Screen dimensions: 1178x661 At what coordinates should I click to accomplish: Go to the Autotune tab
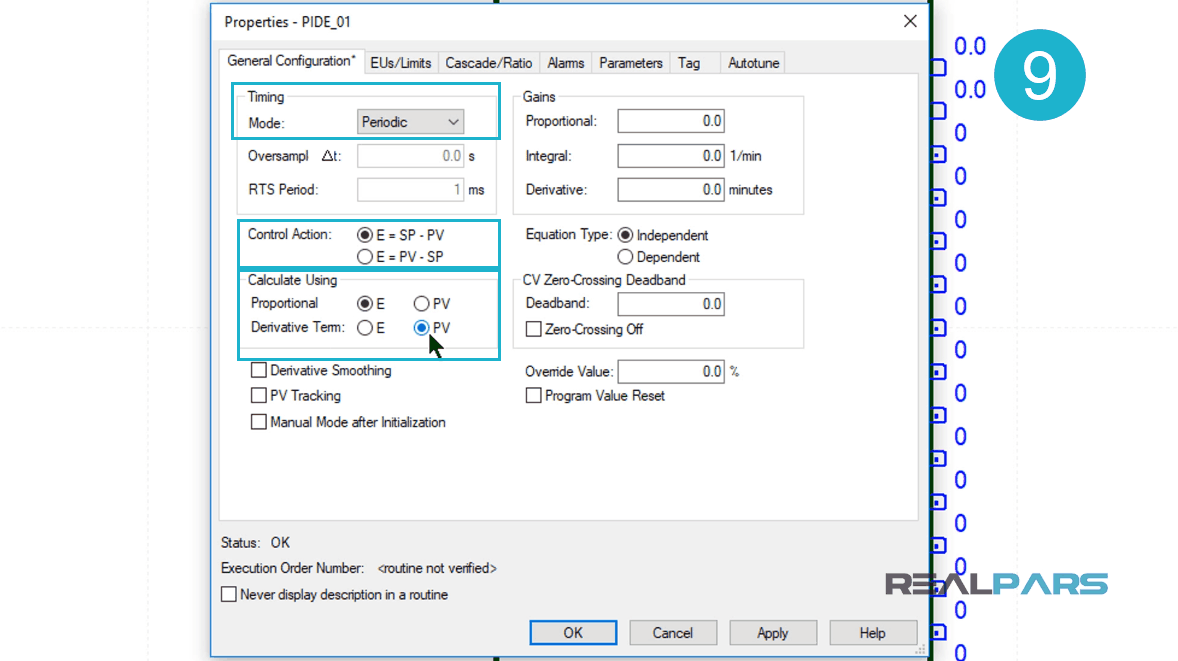coord(754,63)
